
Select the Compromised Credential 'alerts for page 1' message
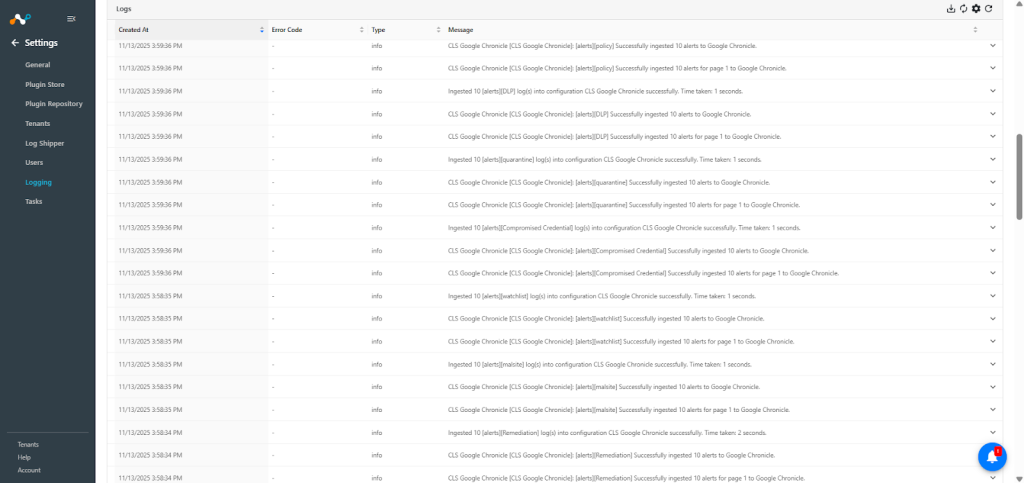click(x=643, y=273)
